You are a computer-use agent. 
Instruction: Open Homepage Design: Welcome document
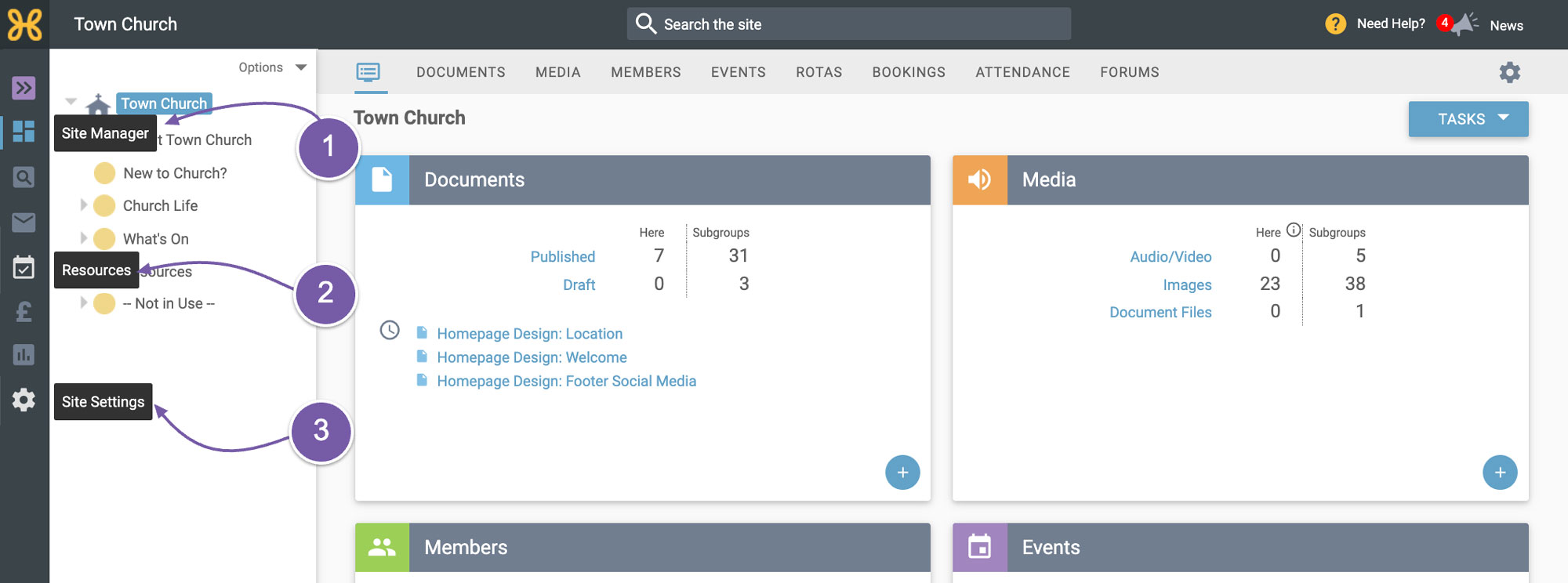point(532,357)
